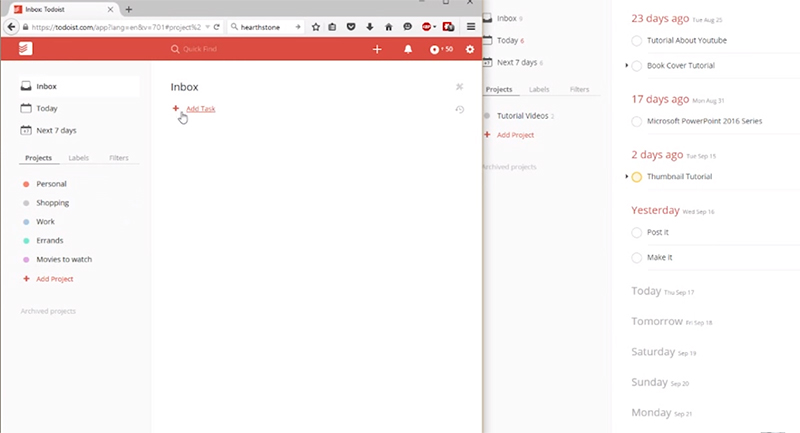Viewport: 800px width, 433px height.
Task: Click the task history clock icon
Action: point(459,109)
